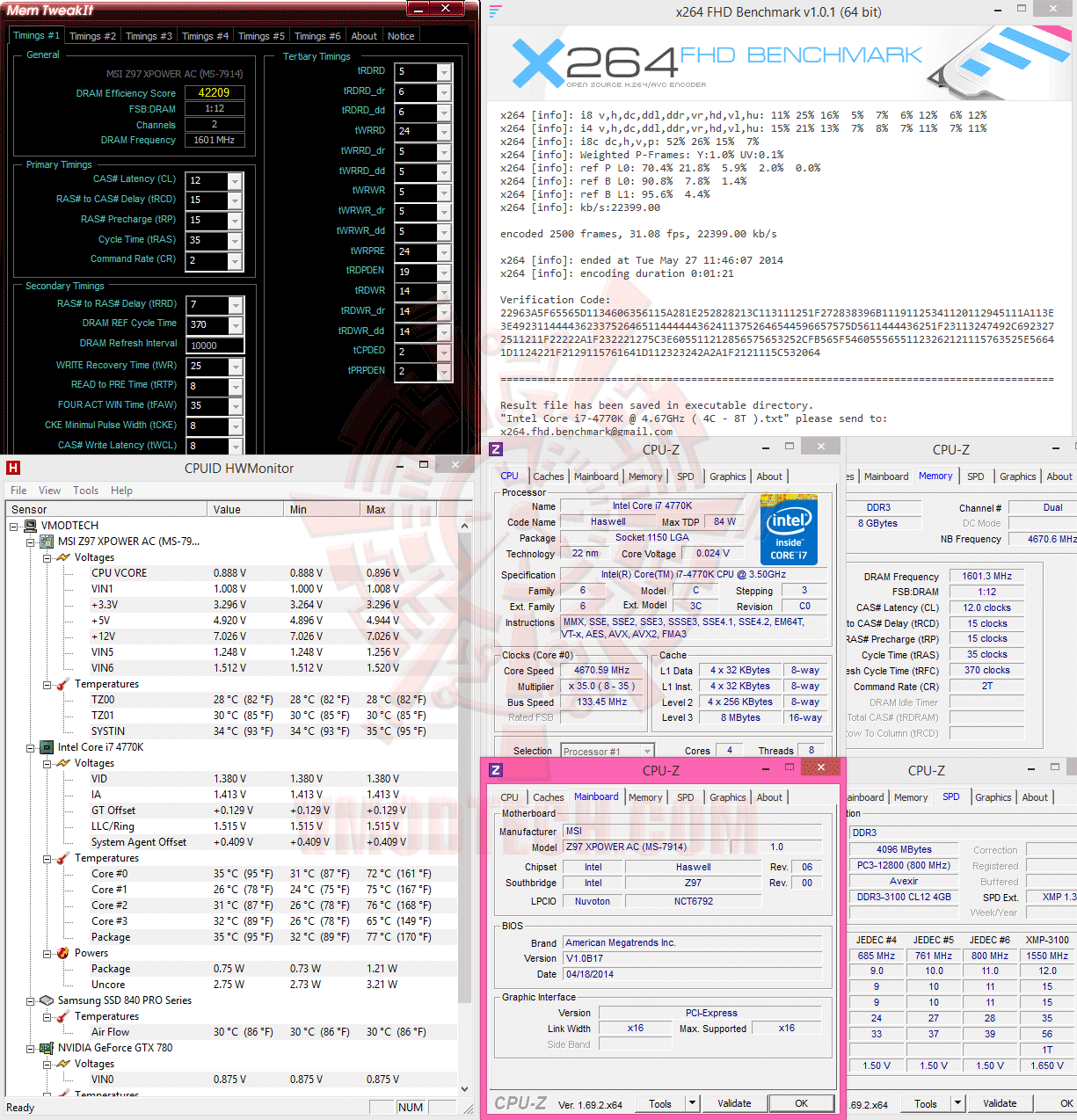Click the VMODTECH computer icon in sensor tree
Viewport: 1077px width, 1120px height.
[x=31, y=526]
